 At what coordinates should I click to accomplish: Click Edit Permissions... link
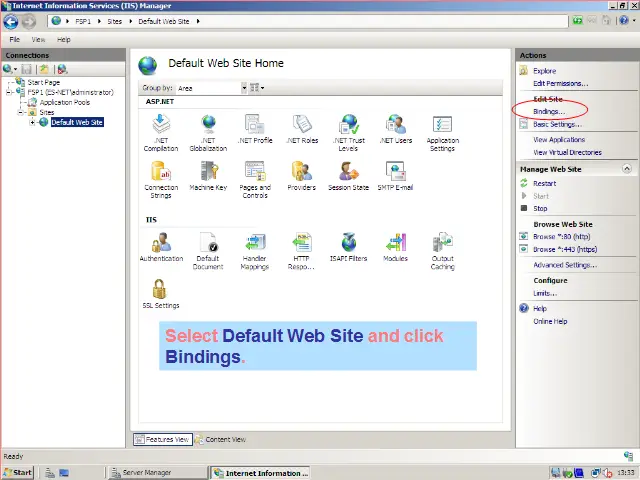coord(561,84)
